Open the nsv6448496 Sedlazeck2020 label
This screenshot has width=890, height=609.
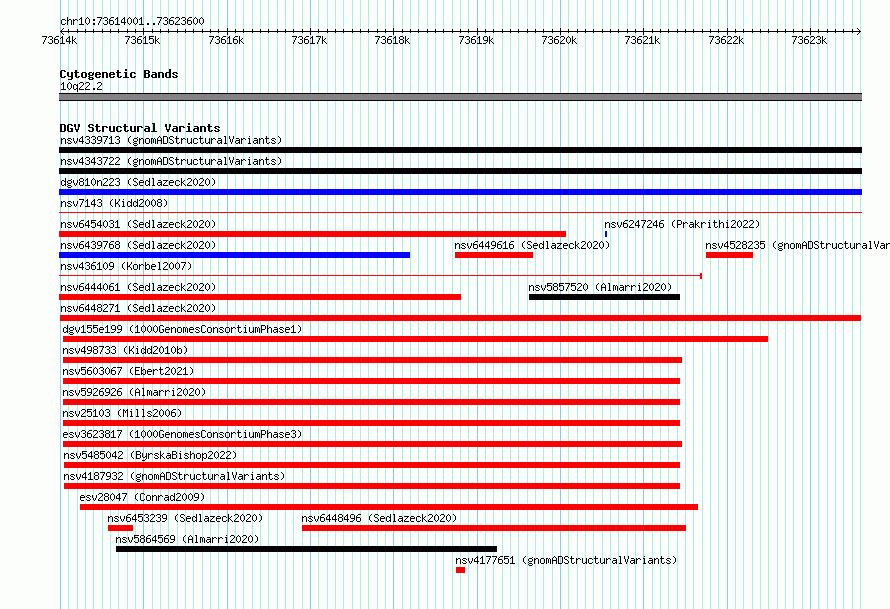pos(379,518)
